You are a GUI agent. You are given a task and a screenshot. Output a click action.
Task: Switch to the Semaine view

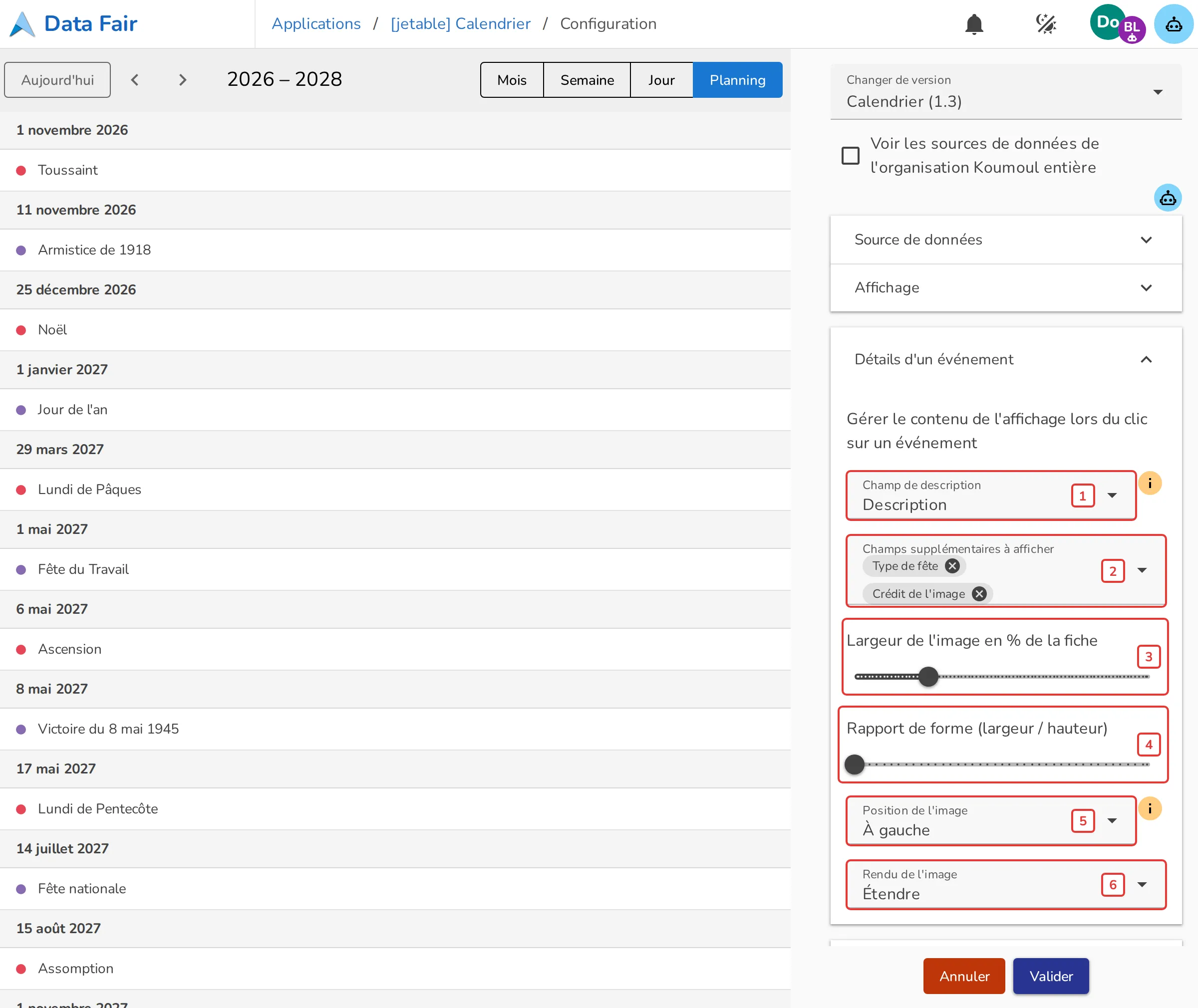point(587,80)
